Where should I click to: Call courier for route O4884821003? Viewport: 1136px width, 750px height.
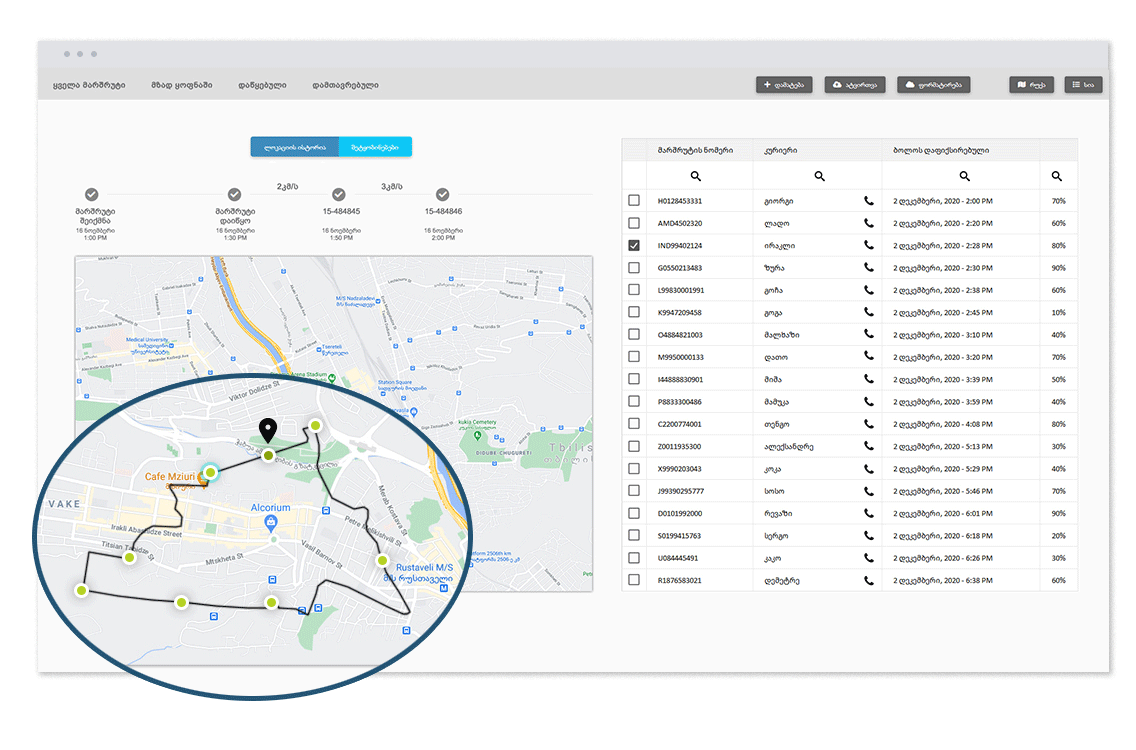pyautogui.click(x=869, y=335)
